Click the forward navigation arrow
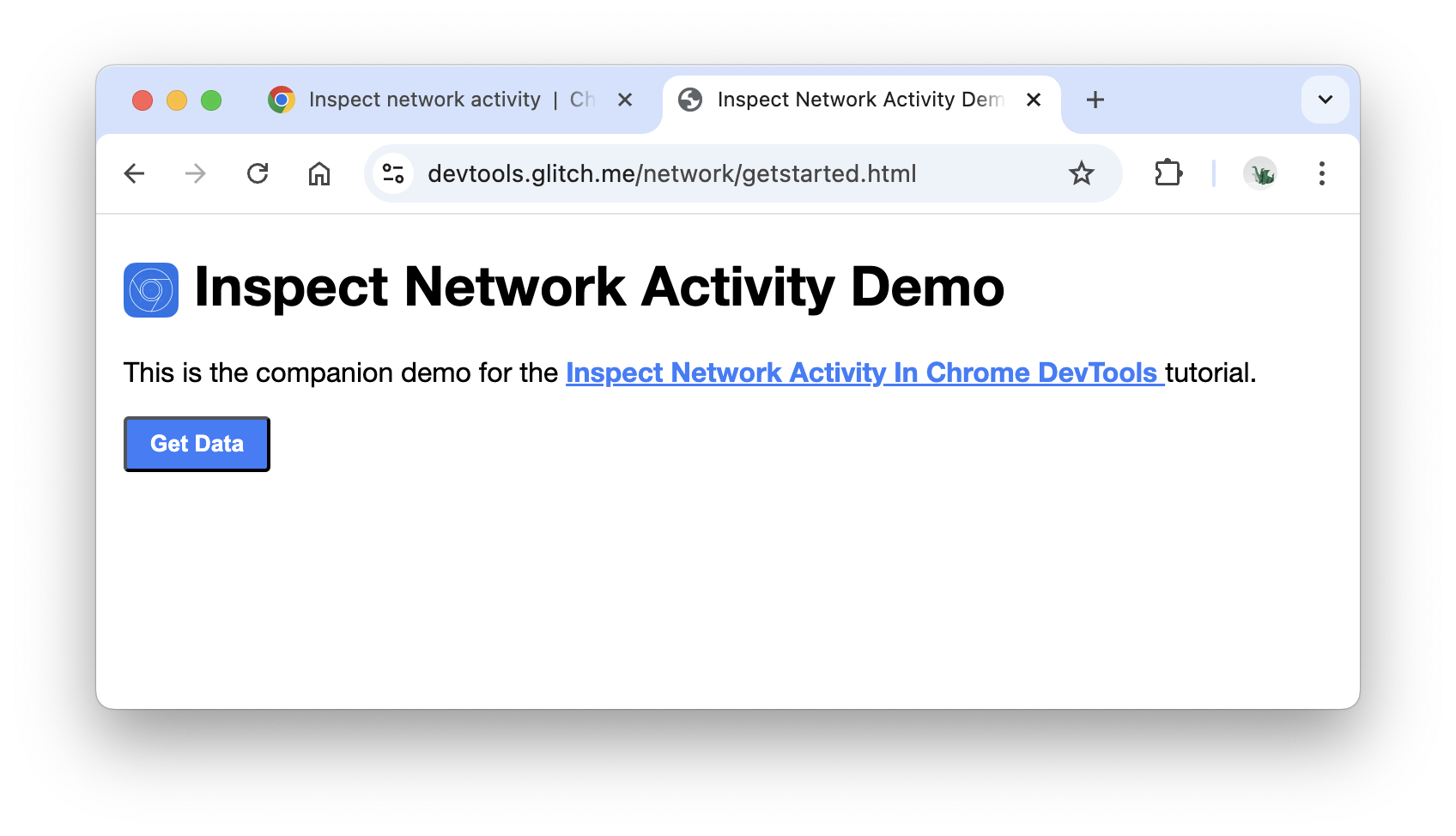This screenshot has width=1456, height=836. click(x=196, y=173)
